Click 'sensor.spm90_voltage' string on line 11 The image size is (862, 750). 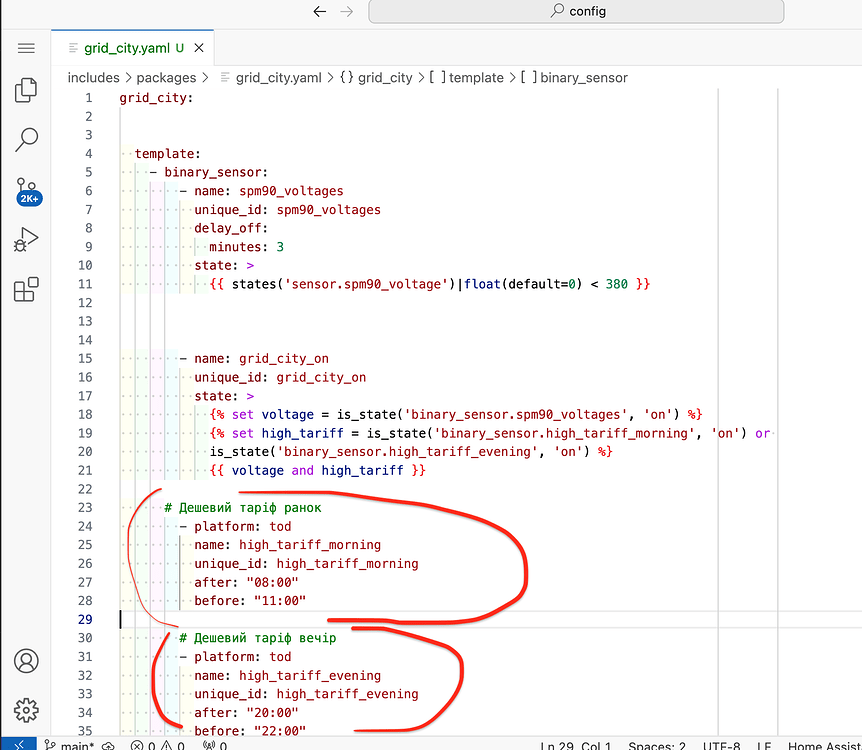[366, 284]
